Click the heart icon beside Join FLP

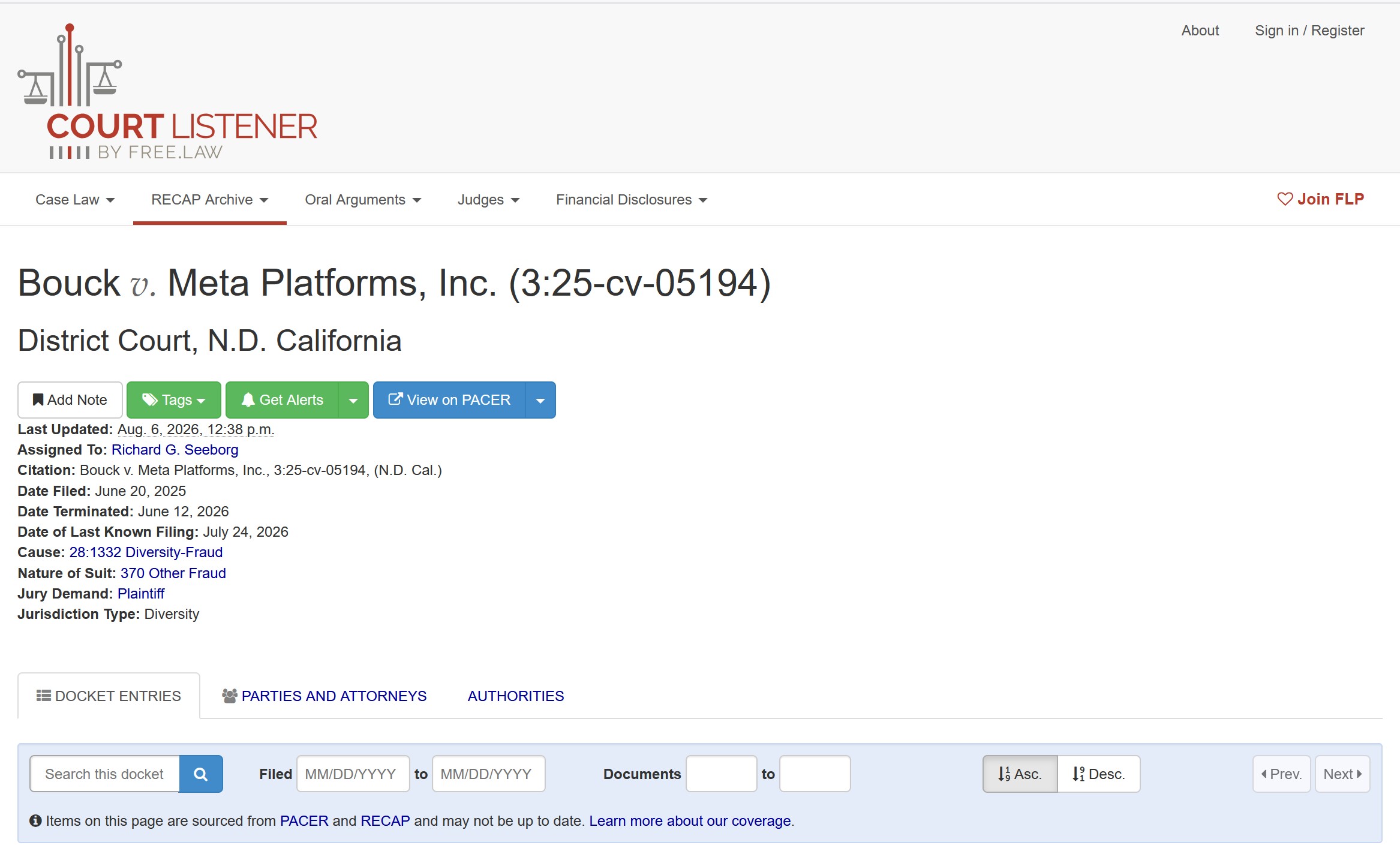click(1285, 199)
